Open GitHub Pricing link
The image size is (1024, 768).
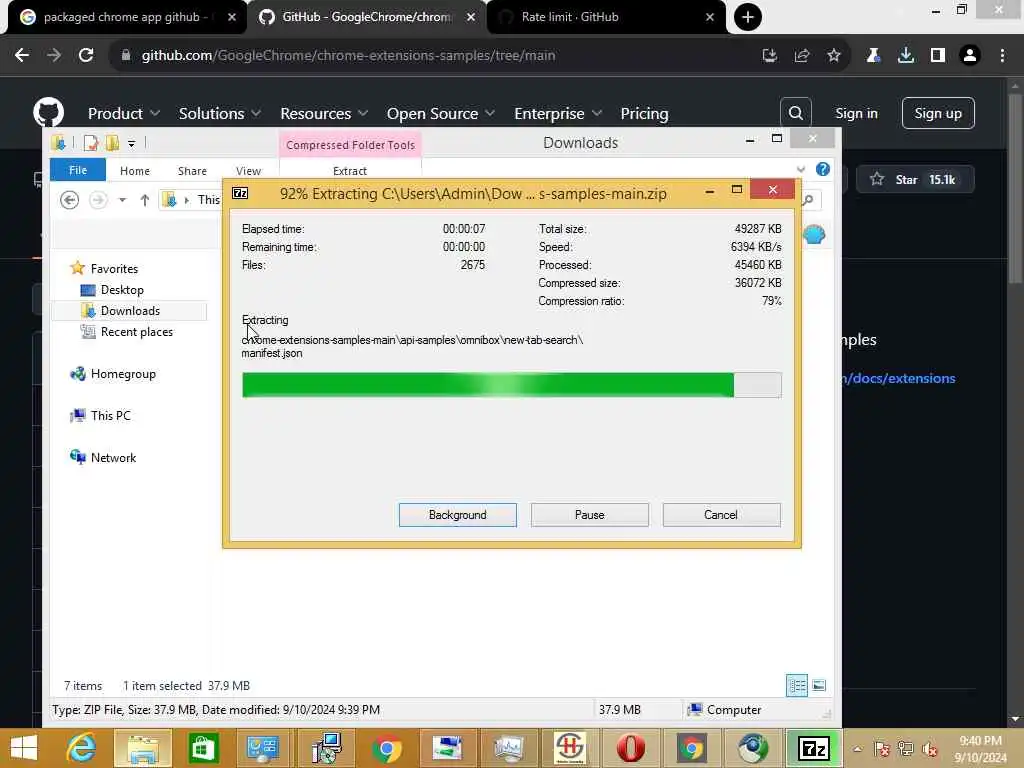tap(644, 114)
